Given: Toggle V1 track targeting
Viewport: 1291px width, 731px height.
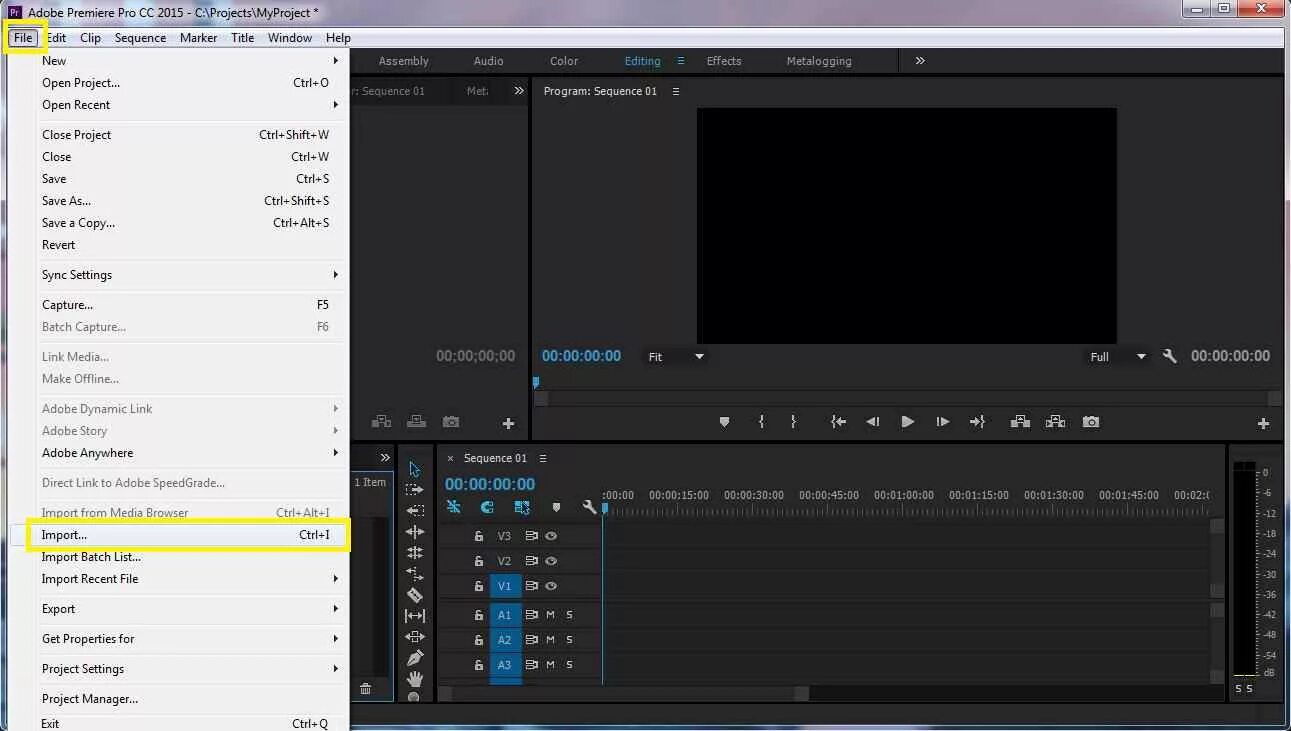Looking at the screenshot, I should [x=505, y=586].
